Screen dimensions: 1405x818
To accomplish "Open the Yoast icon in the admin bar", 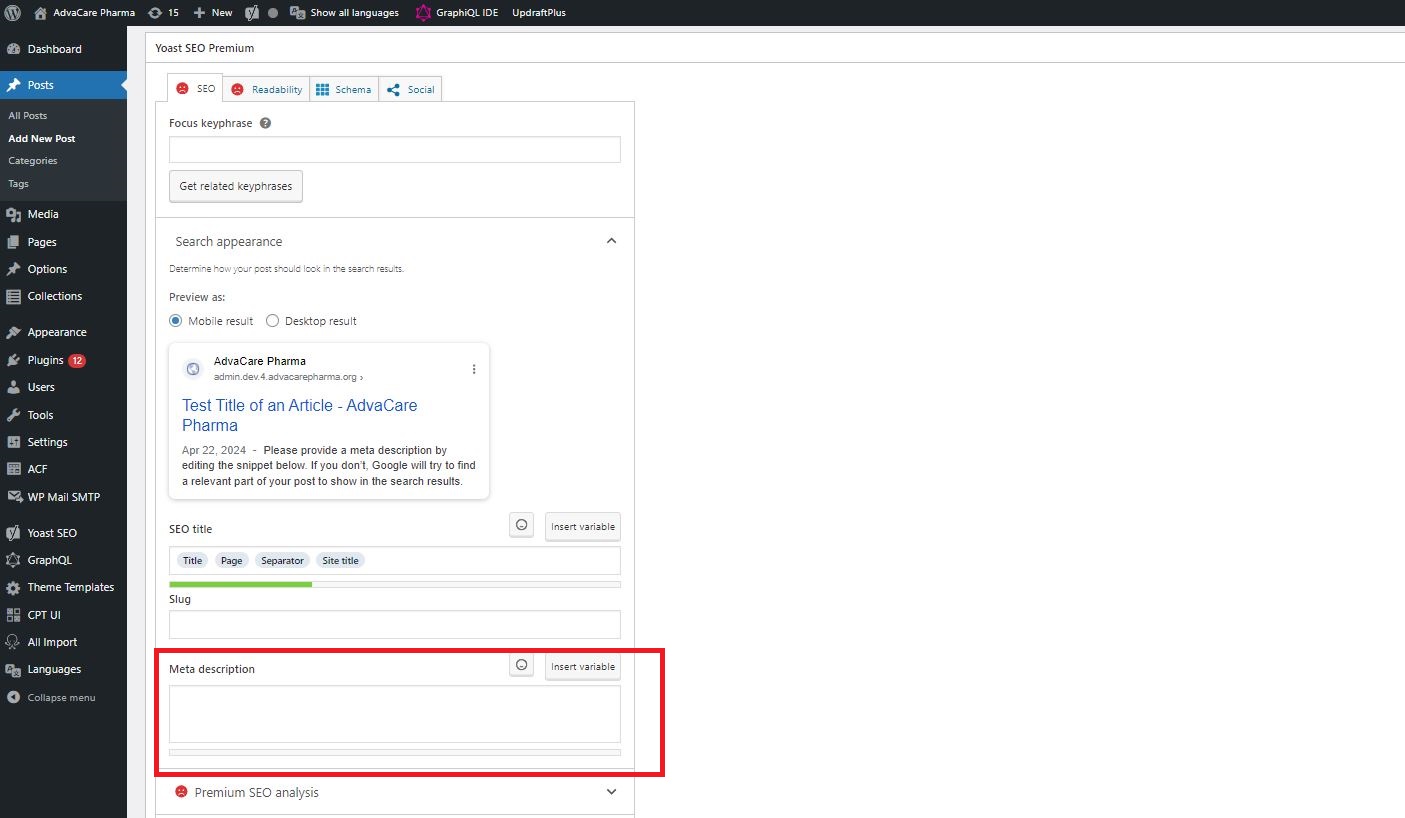I will [253, 13].
